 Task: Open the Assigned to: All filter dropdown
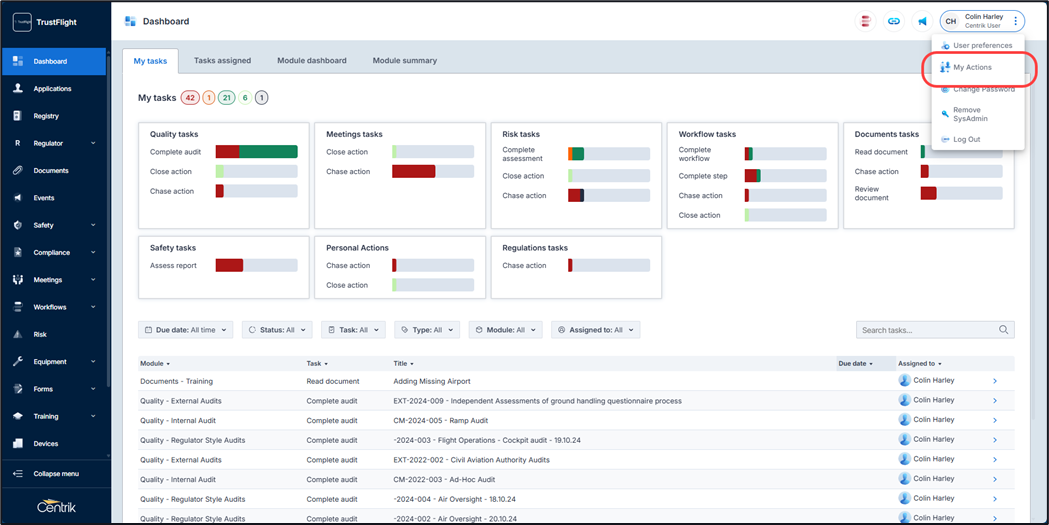coord(595,330)
